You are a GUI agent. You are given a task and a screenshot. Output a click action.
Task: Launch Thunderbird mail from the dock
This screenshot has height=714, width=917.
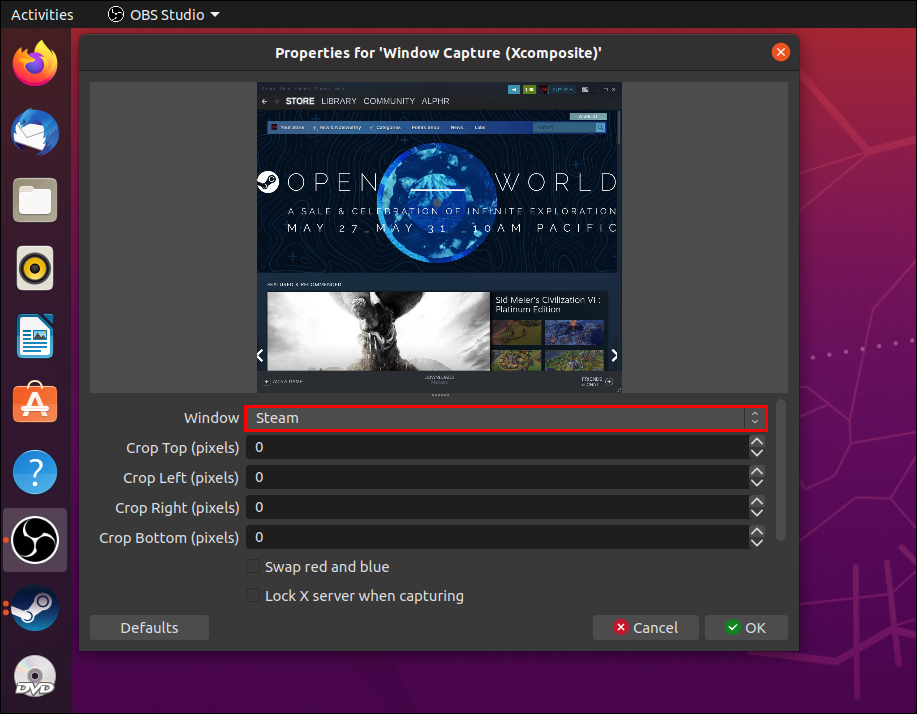pos(36,133)
